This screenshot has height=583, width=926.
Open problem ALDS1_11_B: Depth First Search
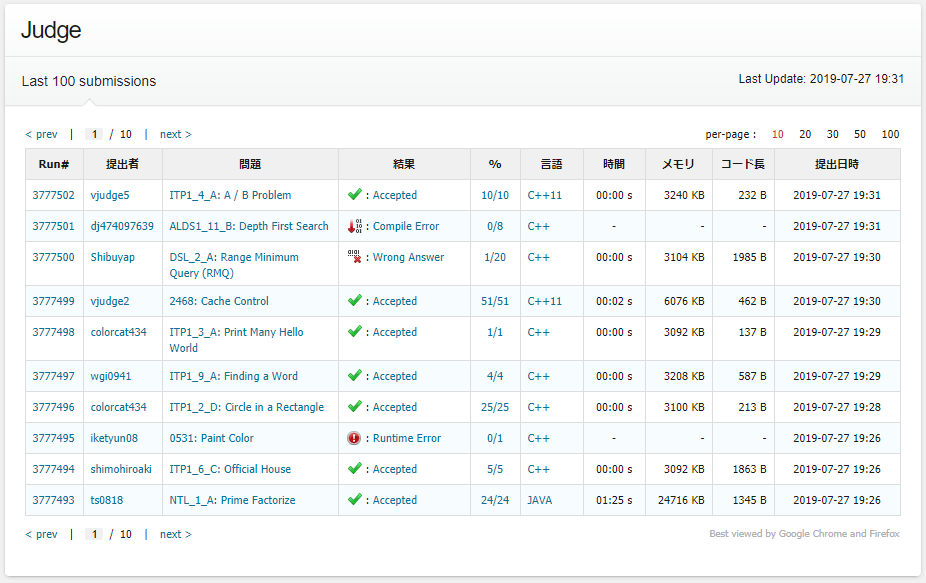coord(249,226)
